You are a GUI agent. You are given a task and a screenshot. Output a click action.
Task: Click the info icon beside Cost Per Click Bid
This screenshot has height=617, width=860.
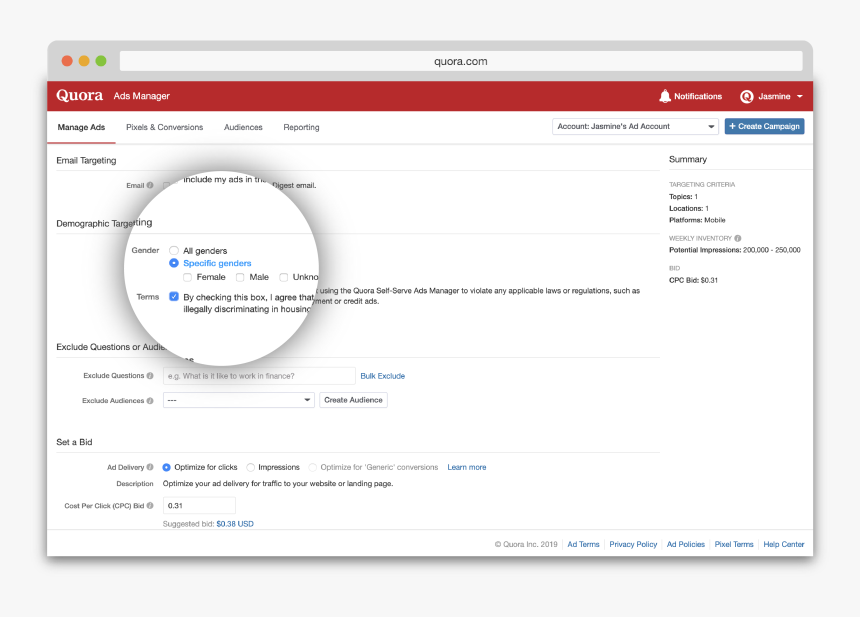(150, 506)
